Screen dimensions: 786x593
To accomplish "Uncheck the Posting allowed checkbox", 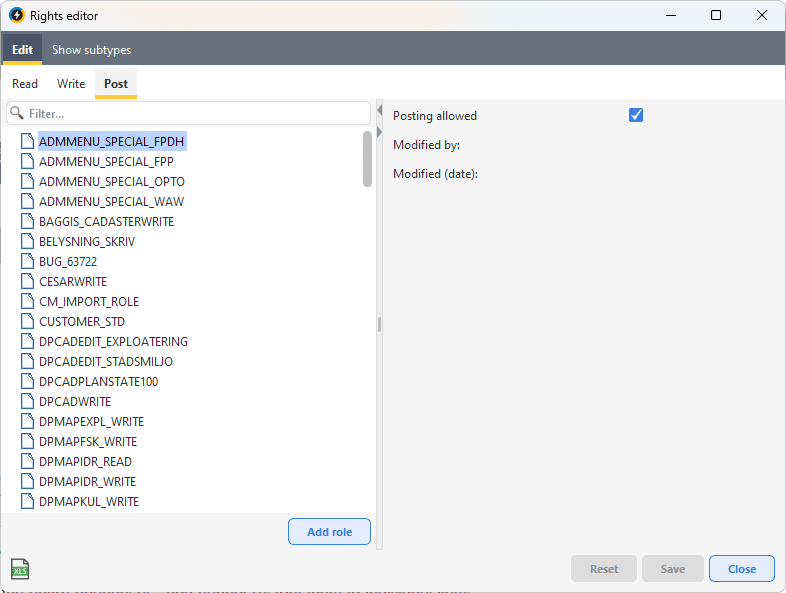I will [x=636, y=115].
